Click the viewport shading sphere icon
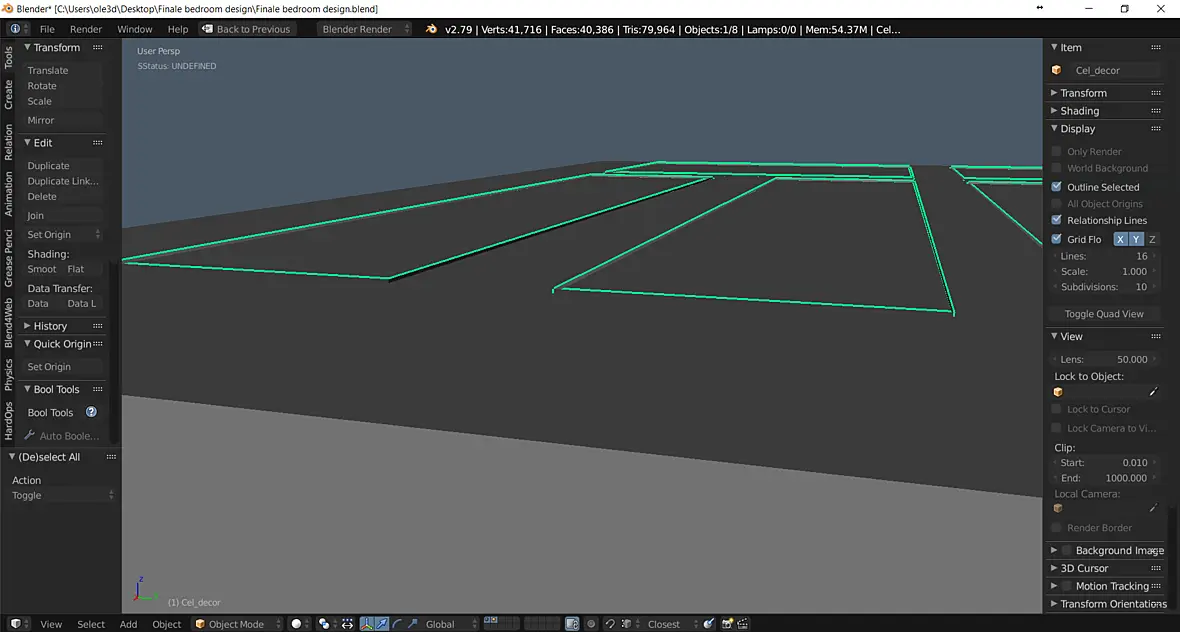1180x632 pixels. point(297,624)
